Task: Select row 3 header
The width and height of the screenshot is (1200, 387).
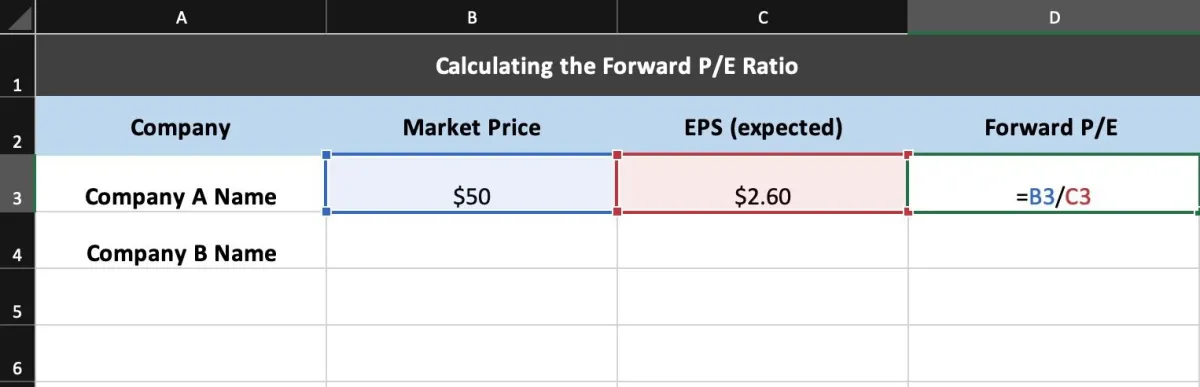Action: pos(17,183)
